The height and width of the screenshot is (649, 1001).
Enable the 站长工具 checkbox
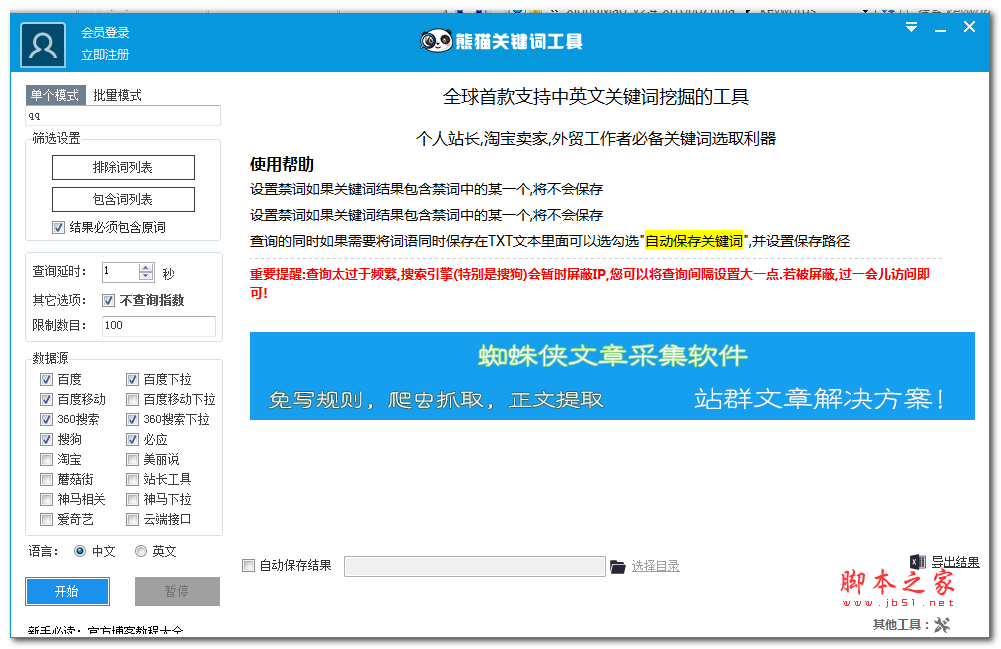pos(132,479)
